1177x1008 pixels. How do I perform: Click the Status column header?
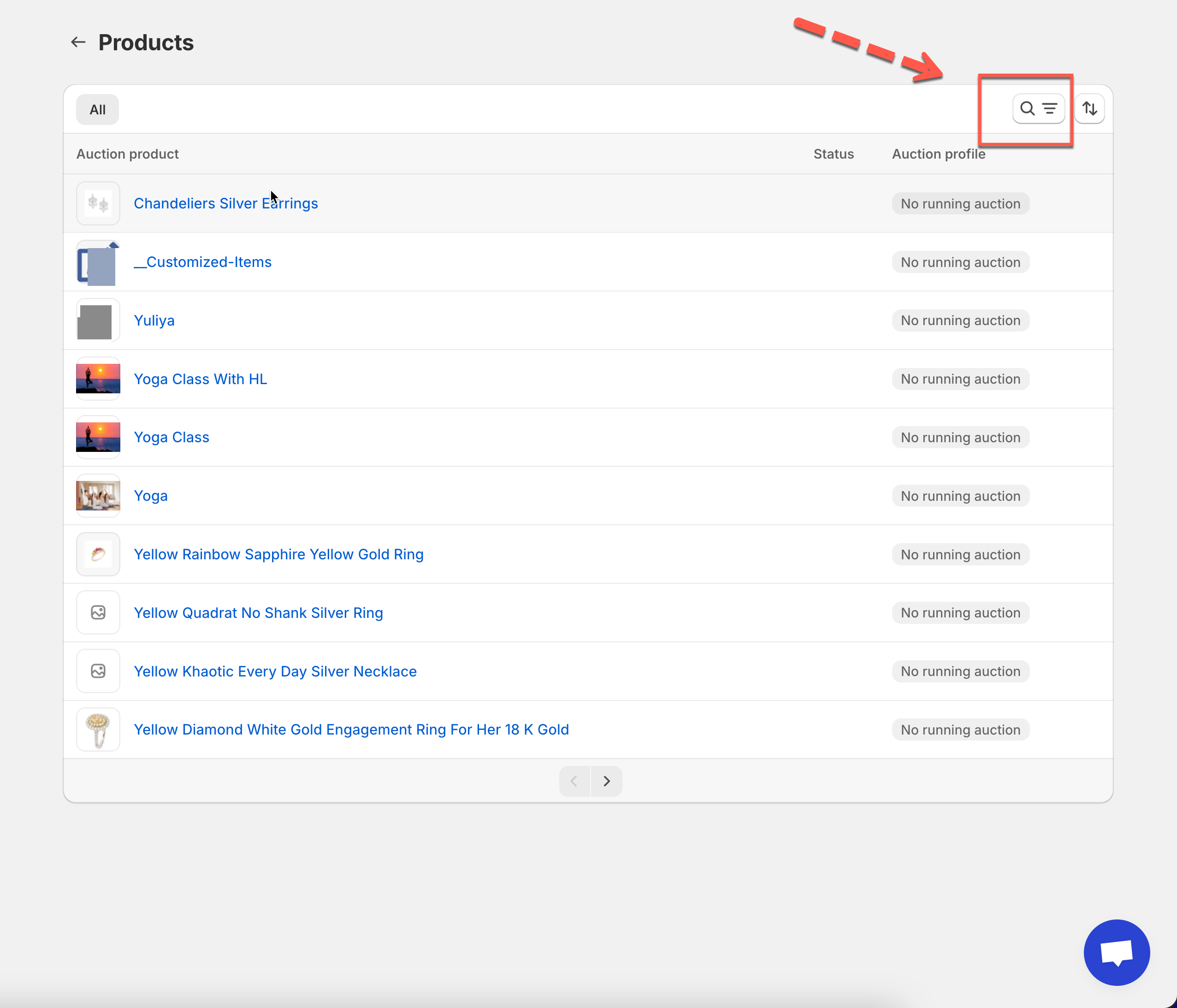tap(834, 154)
